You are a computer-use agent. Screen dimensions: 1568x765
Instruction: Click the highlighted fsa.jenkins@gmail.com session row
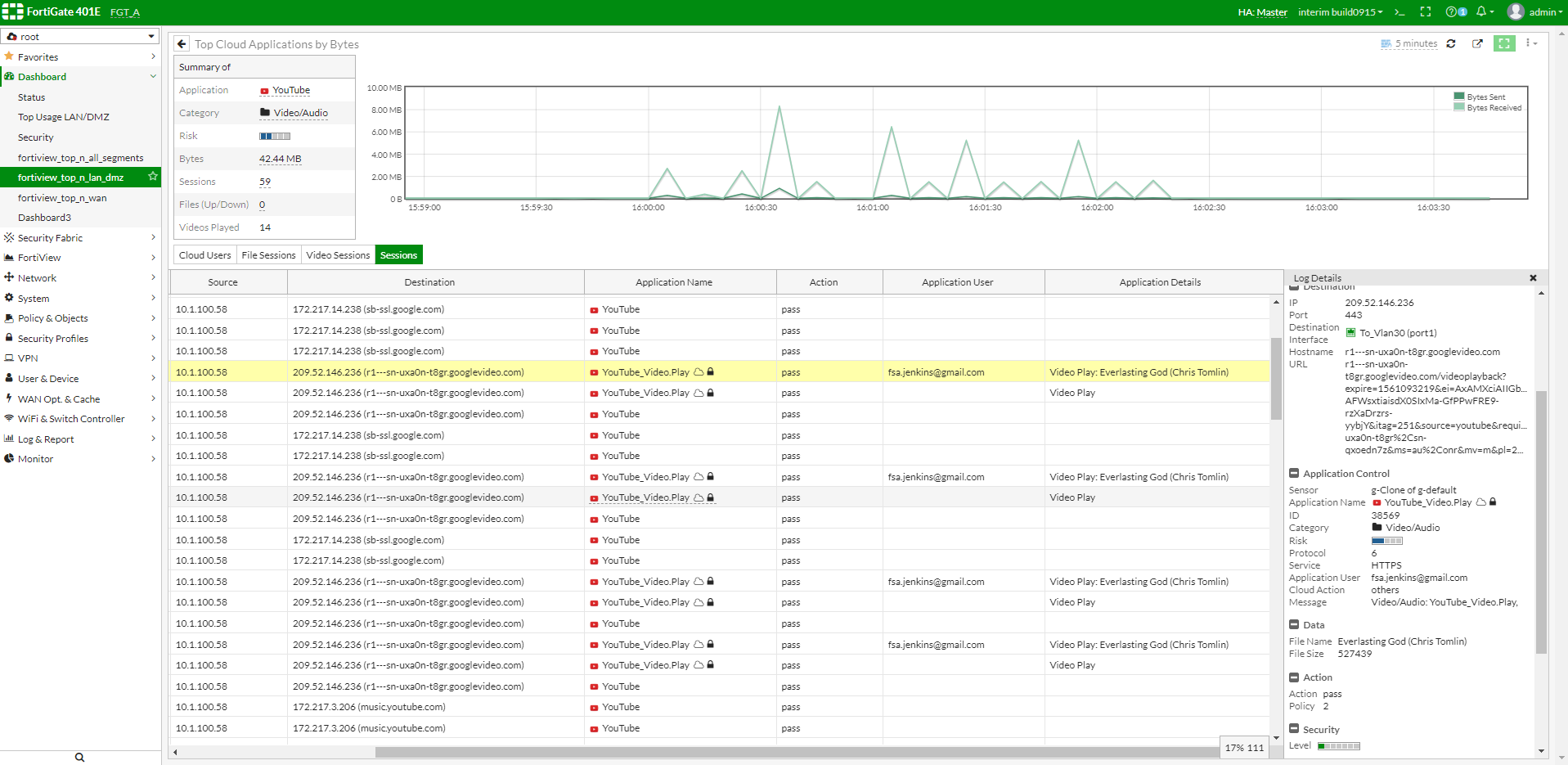click(936, 372)
